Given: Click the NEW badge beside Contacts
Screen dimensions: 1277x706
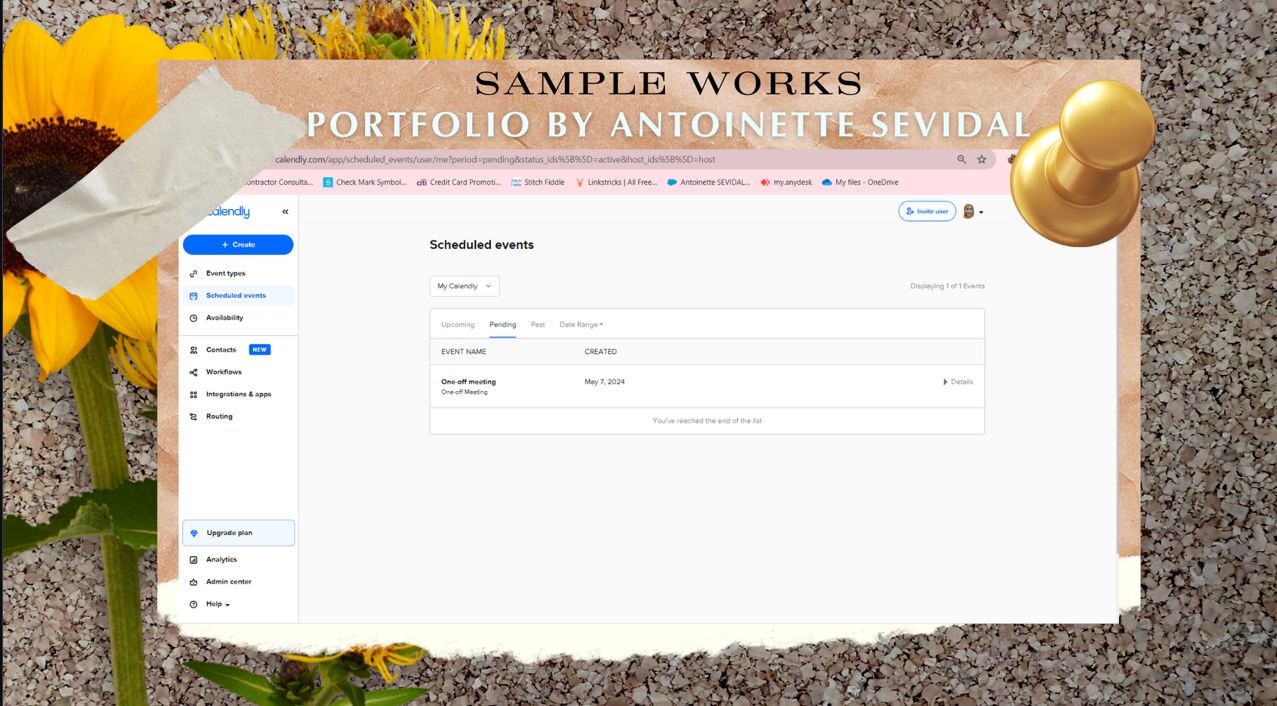Looking at the screenshot, I should pos(260,350).
